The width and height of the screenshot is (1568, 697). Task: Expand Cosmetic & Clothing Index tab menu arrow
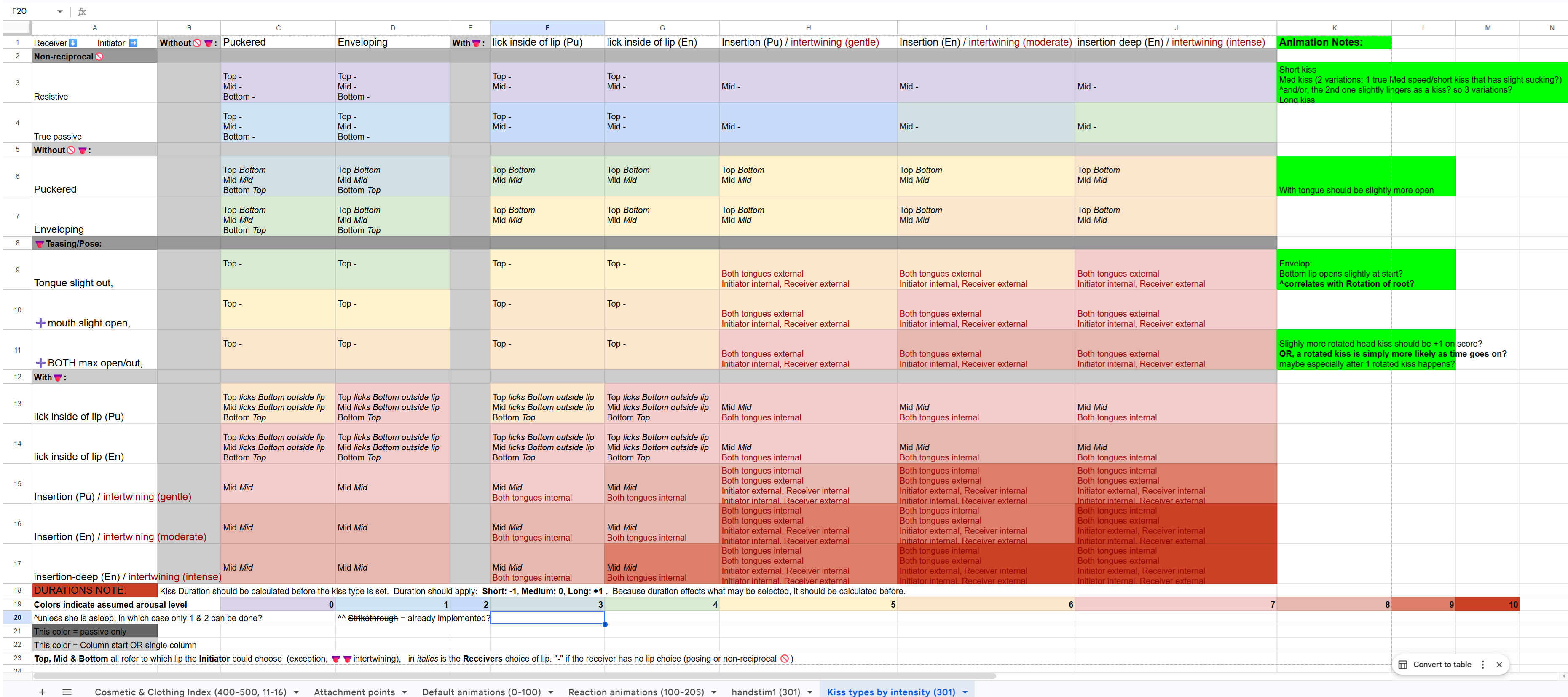click(296, 692)
